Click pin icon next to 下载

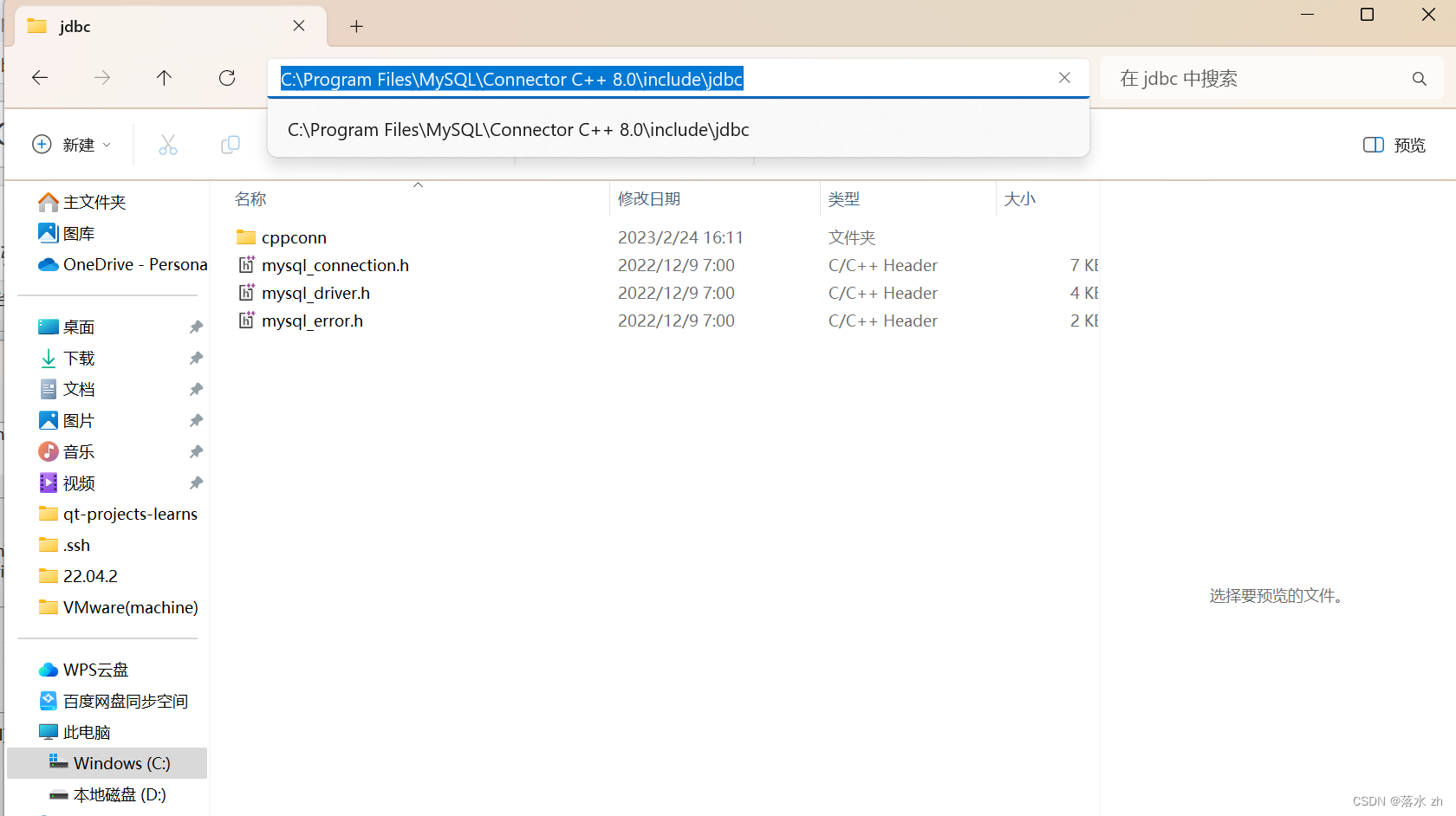(196, 358)
